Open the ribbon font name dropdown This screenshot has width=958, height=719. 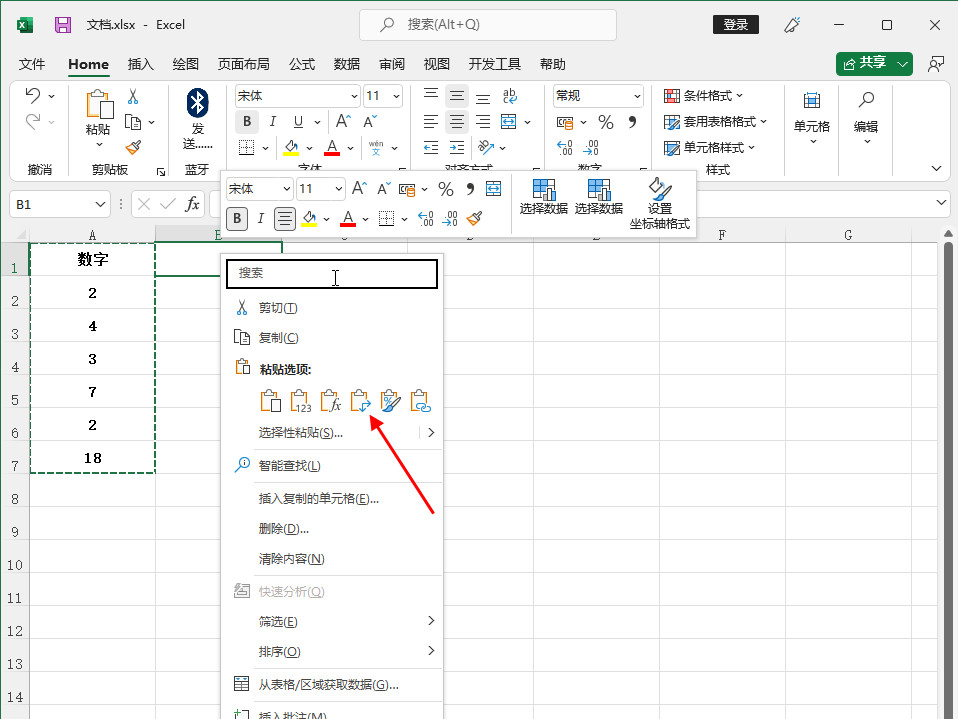[x=354, y=96]
